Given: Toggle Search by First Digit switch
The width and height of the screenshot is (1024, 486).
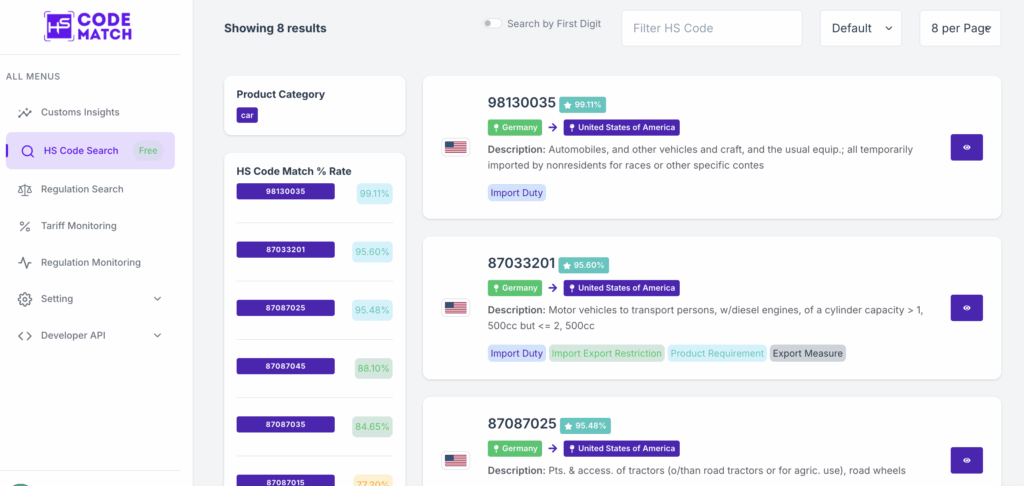Looking at the screenshot, I should tap(492, 24).
